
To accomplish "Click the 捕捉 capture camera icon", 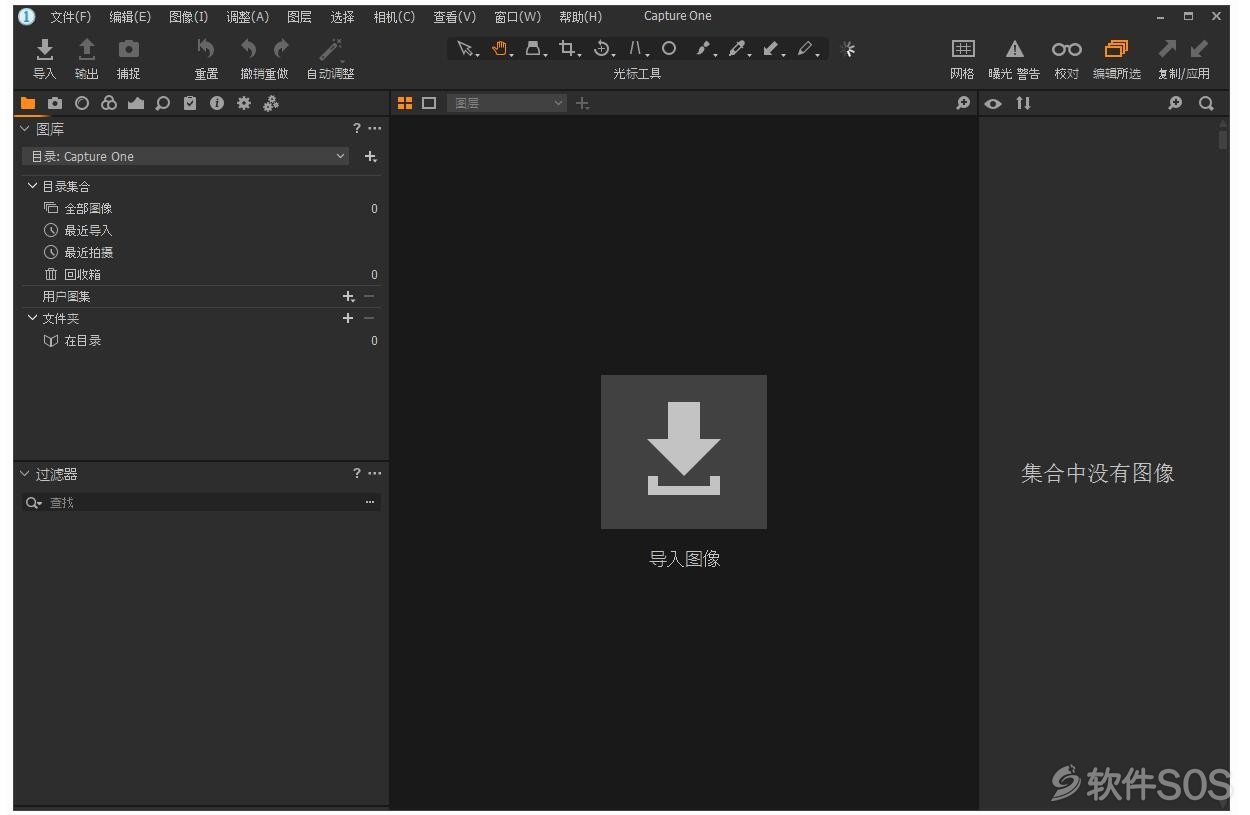I will tap(129, 49).
